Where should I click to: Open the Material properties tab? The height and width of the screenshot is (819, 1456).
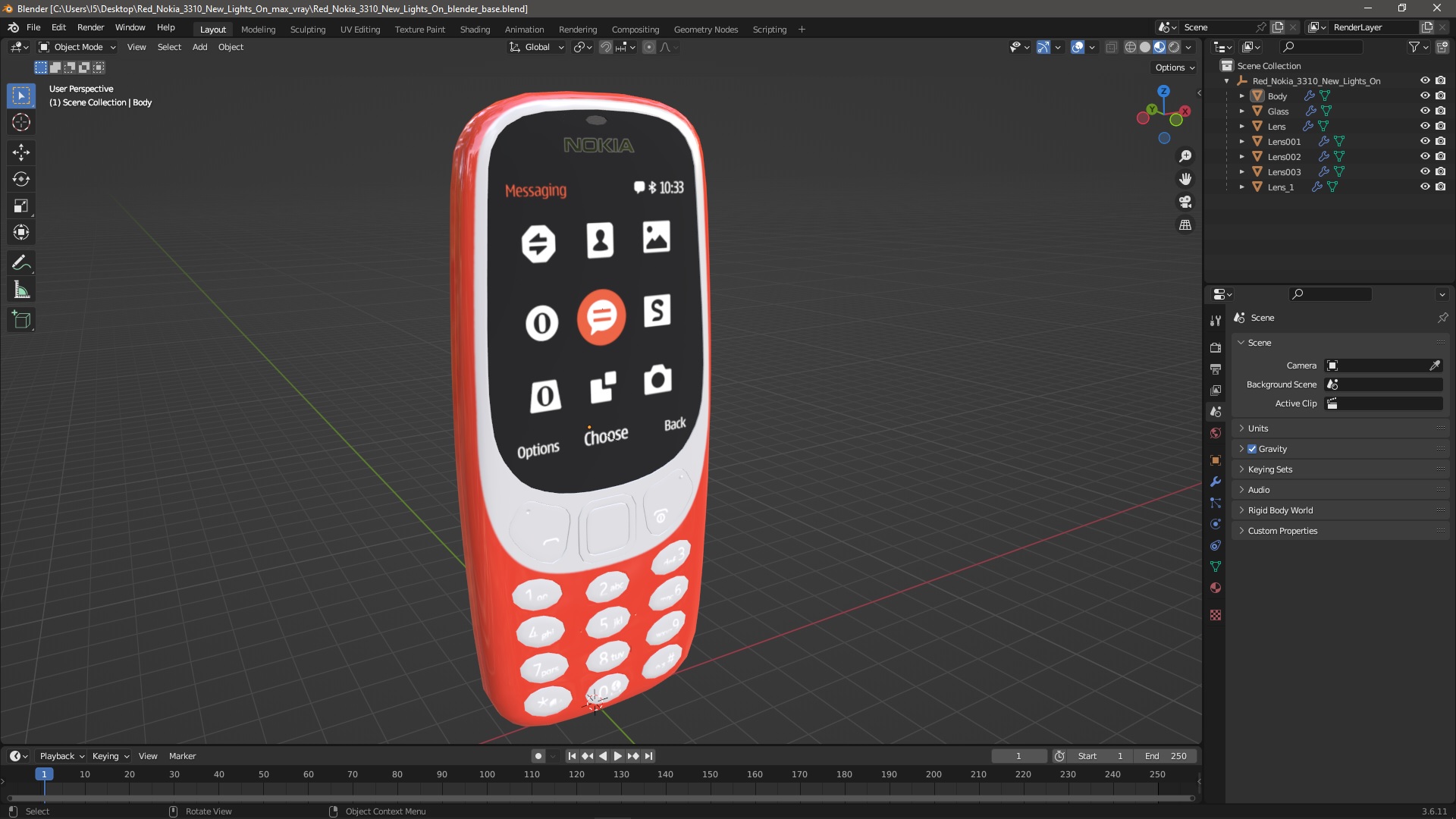pos(1216,588)
